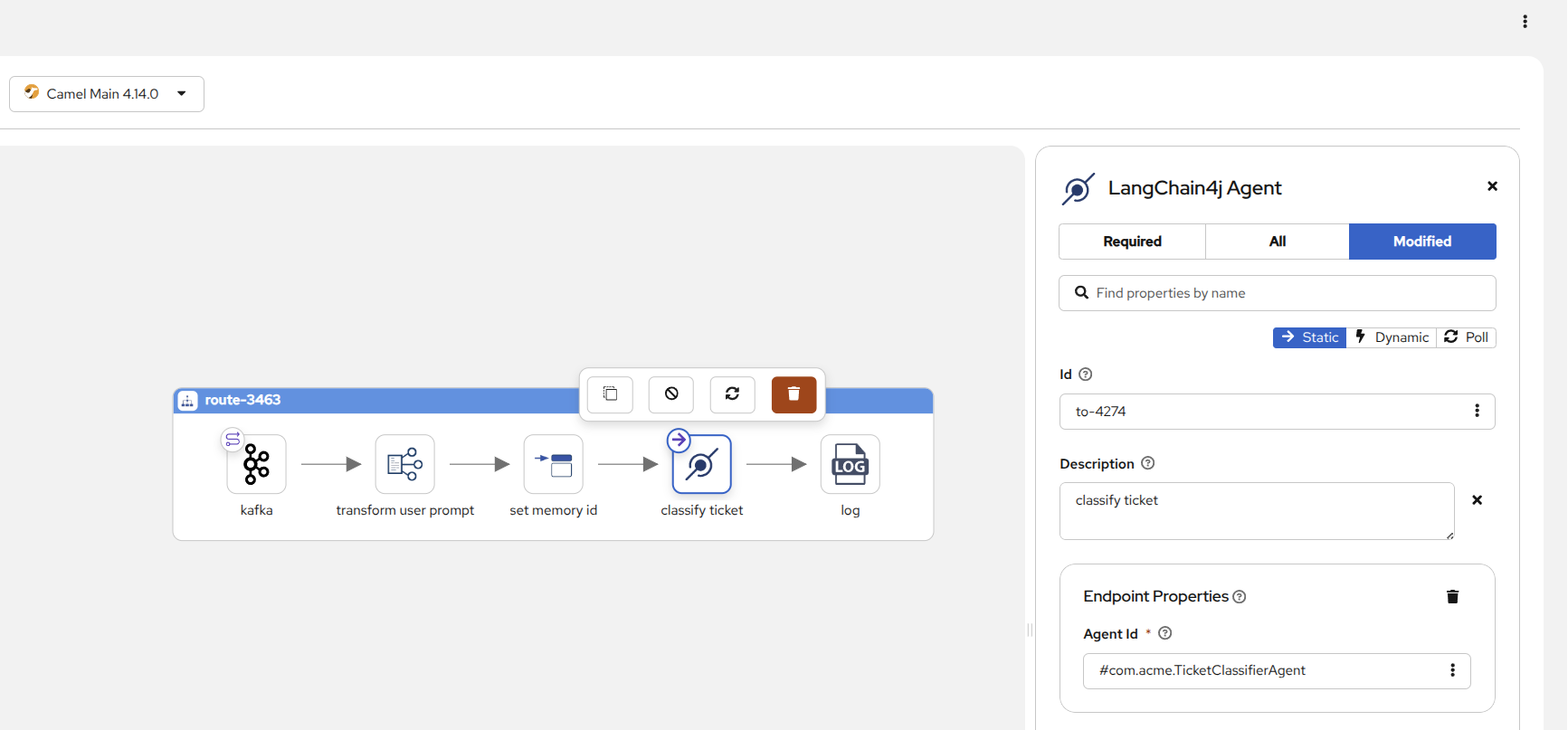Click the replace step icon
Image resolution: width=1568 pixels, height=730 pixels.
(x=732, y=394)
